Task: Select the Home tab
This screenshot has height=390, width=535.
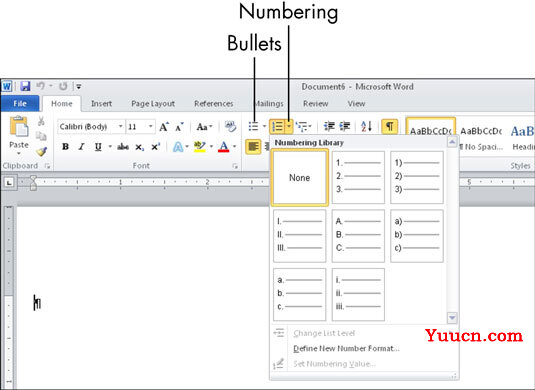Action: (62, 103)
